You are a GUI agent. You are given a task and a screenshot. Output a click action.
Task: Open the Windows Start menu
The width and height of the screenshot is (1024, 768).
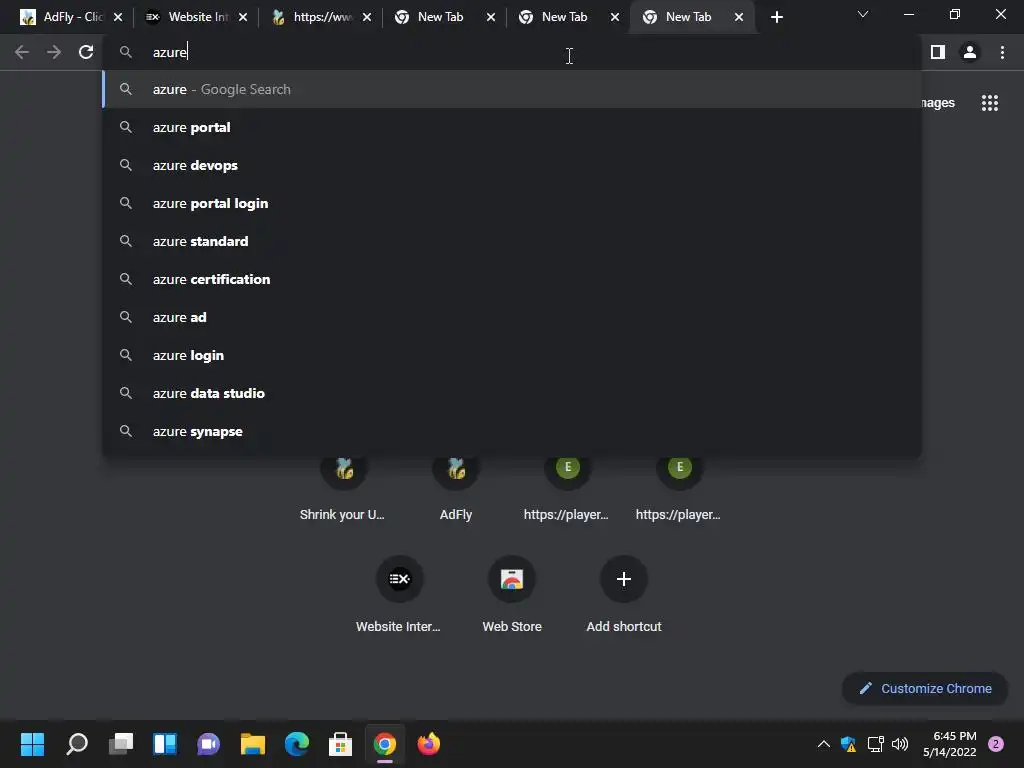33,744
